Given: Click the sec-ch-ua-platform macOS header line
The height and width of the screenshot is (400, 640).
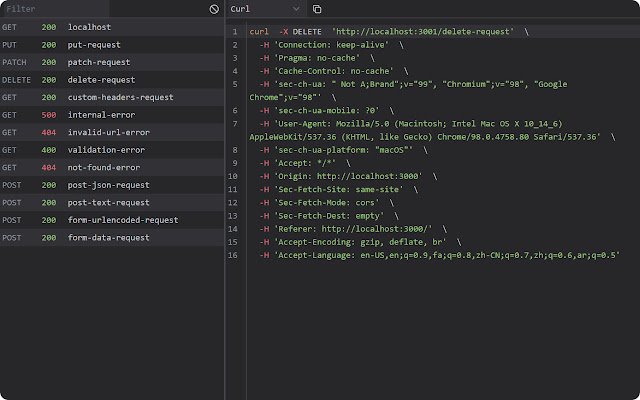Looking at the screenshot, I should pyautogui.click(x=343, y=150).
